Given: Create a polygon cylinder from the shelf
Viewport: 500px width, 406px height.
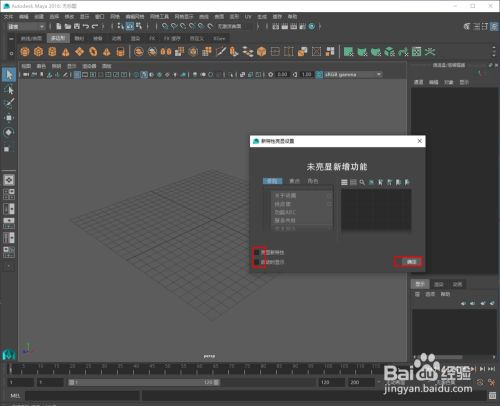Looking at the screenshot, I should (52, 52).
